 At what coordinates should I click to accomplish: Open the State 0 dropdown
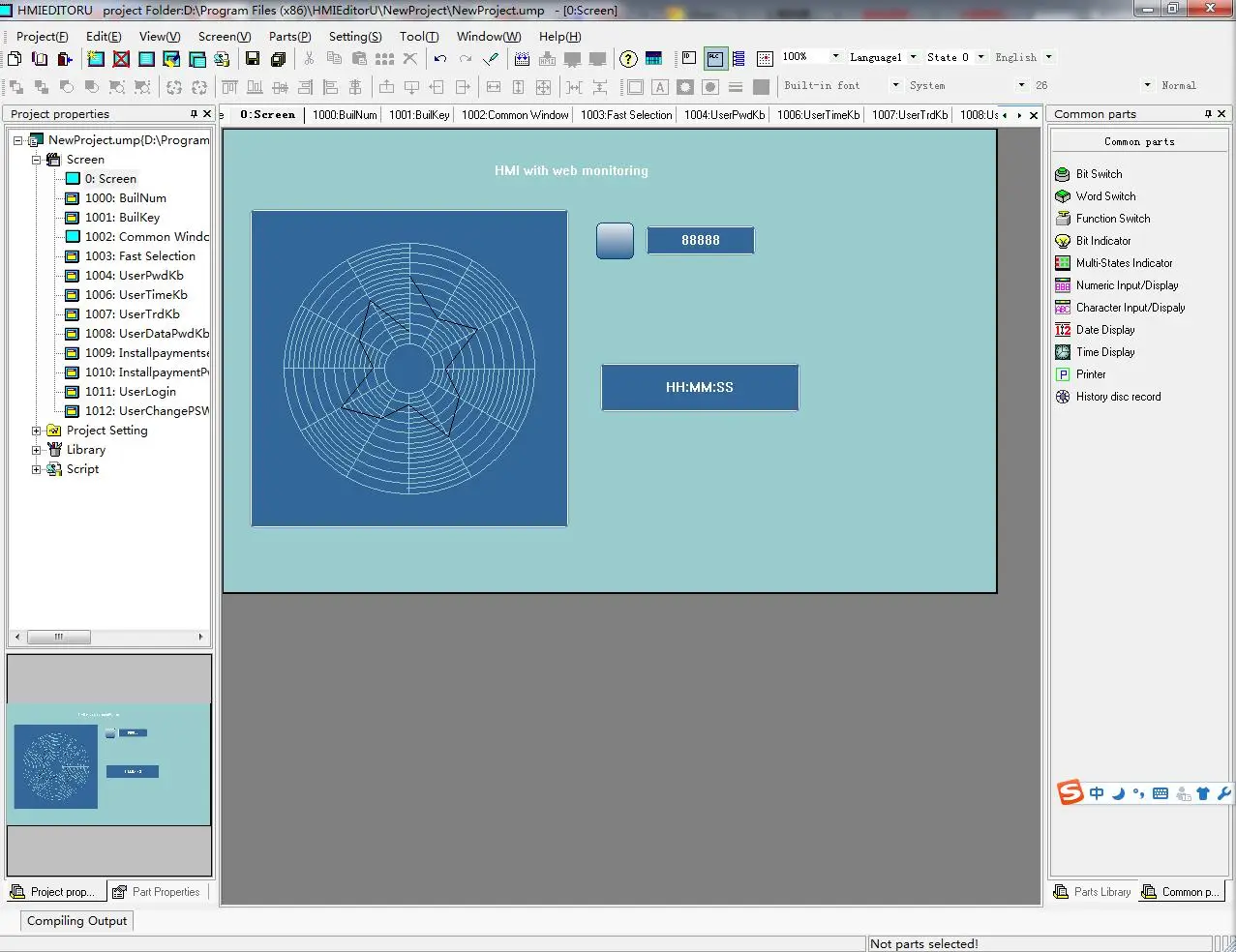point(980,57)
